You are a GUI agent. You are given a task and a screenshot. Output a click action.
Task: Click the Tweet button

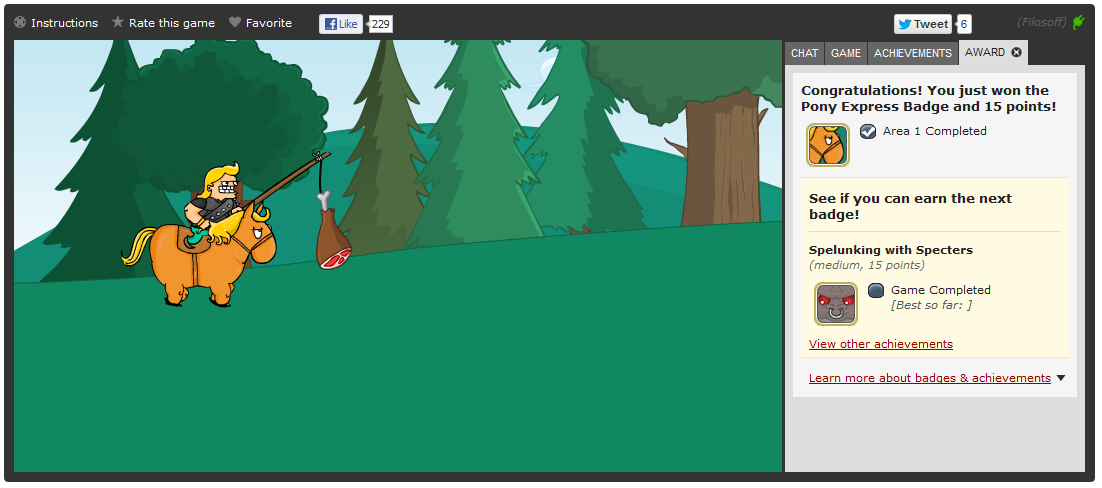(922, 24)
